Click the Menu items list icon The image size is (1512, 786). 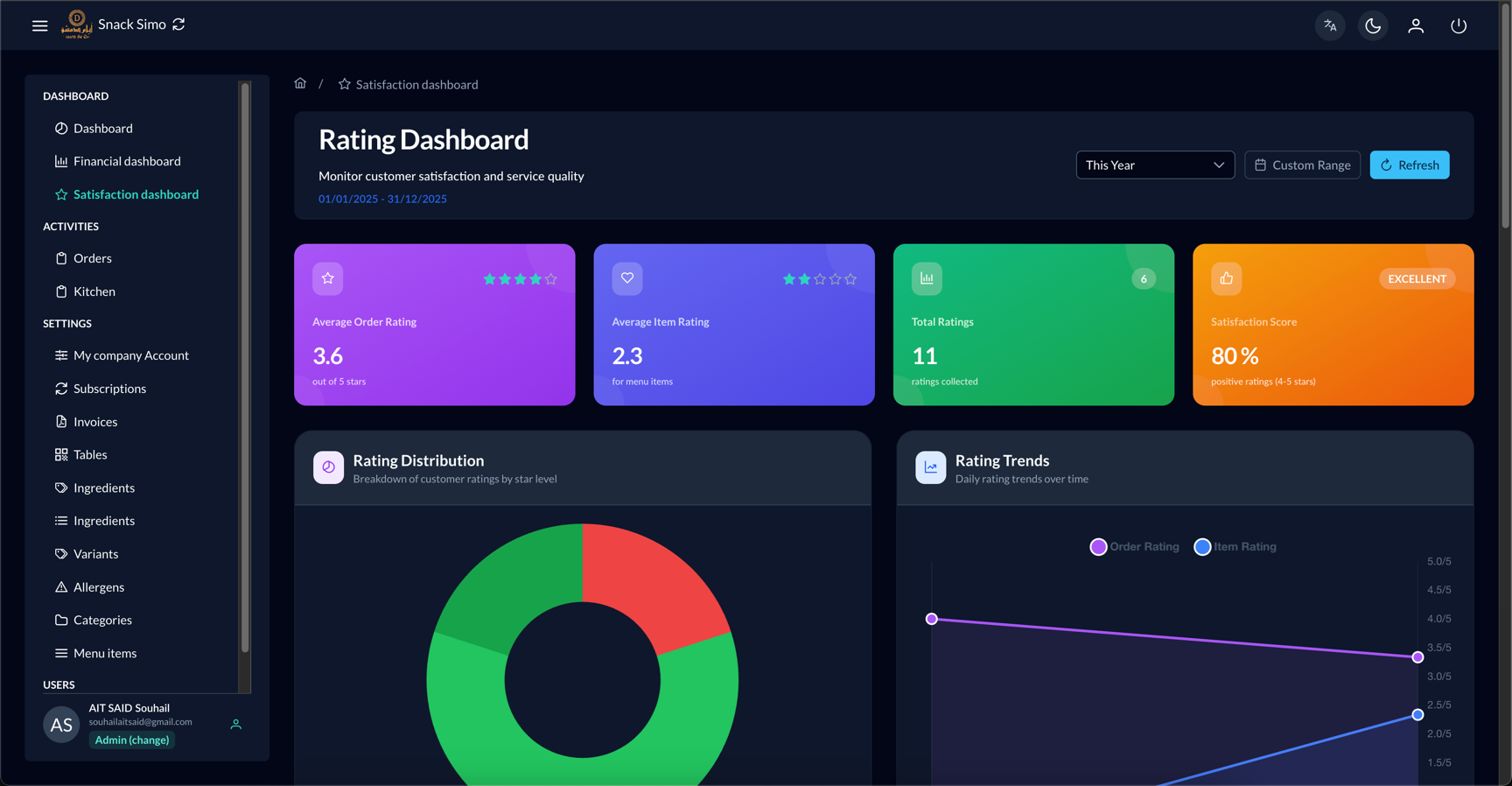61,653
